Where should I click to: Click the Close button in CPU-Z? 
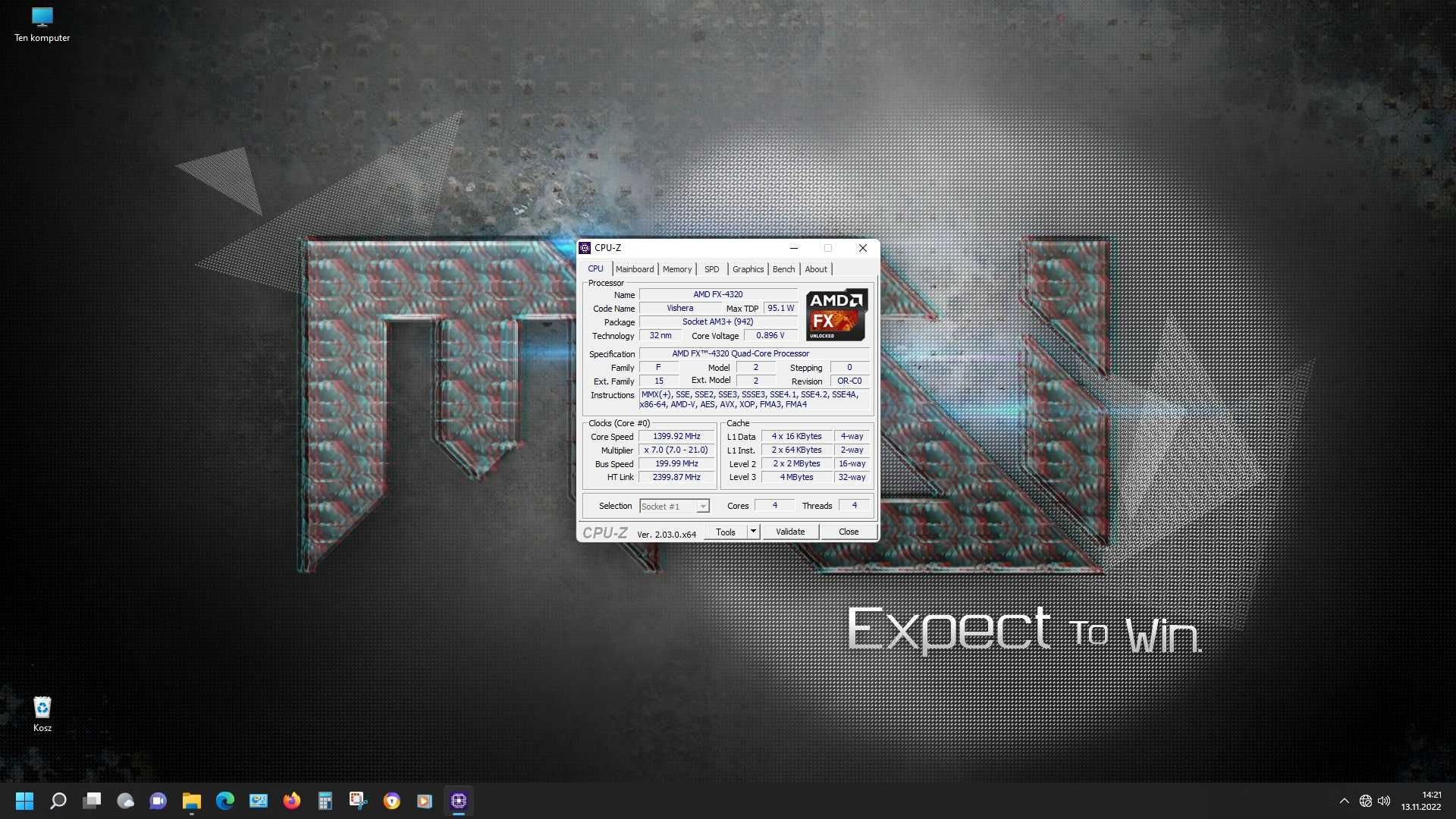849,532
